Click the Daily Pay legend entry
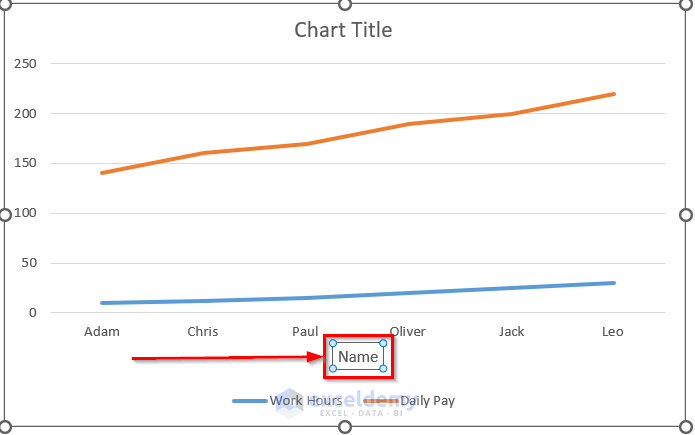 point(426,401)
